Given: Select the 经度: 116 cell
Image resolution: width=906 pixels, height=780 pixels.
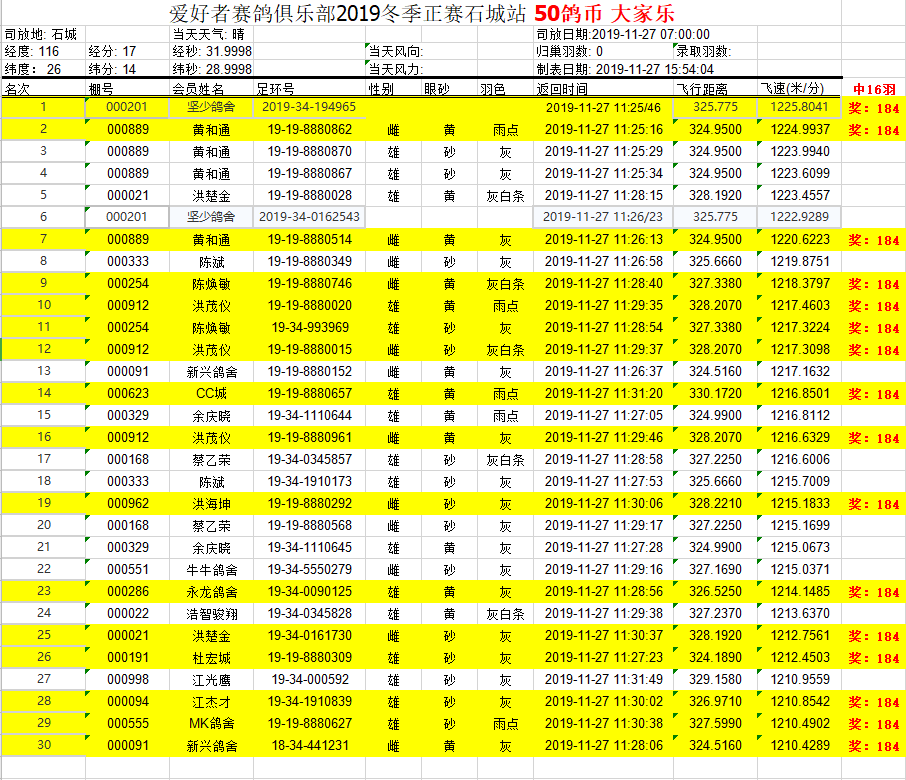Looking at the screenshot, I should coord(32,51).
